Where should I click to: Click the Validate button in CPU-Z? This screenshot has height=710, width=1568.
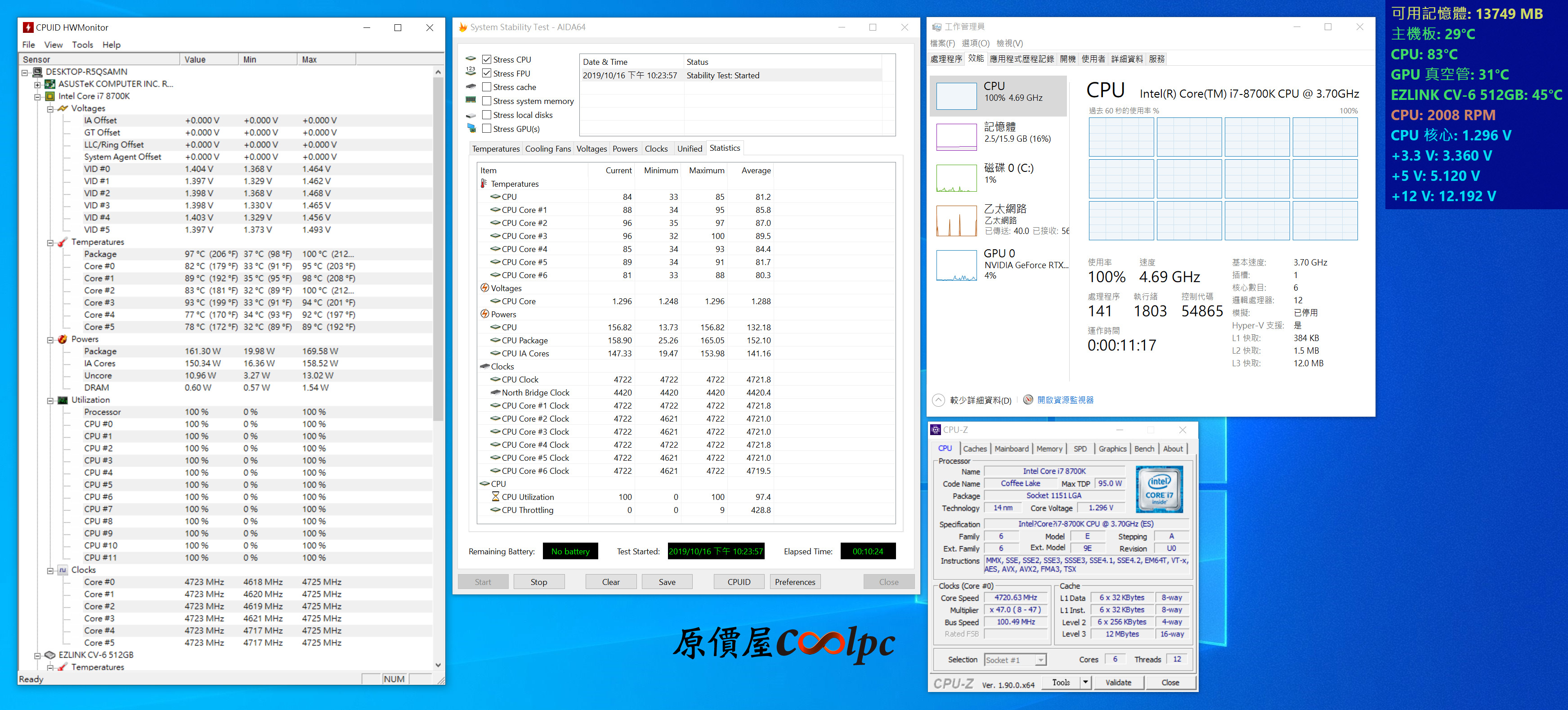tap(1118, 683)
